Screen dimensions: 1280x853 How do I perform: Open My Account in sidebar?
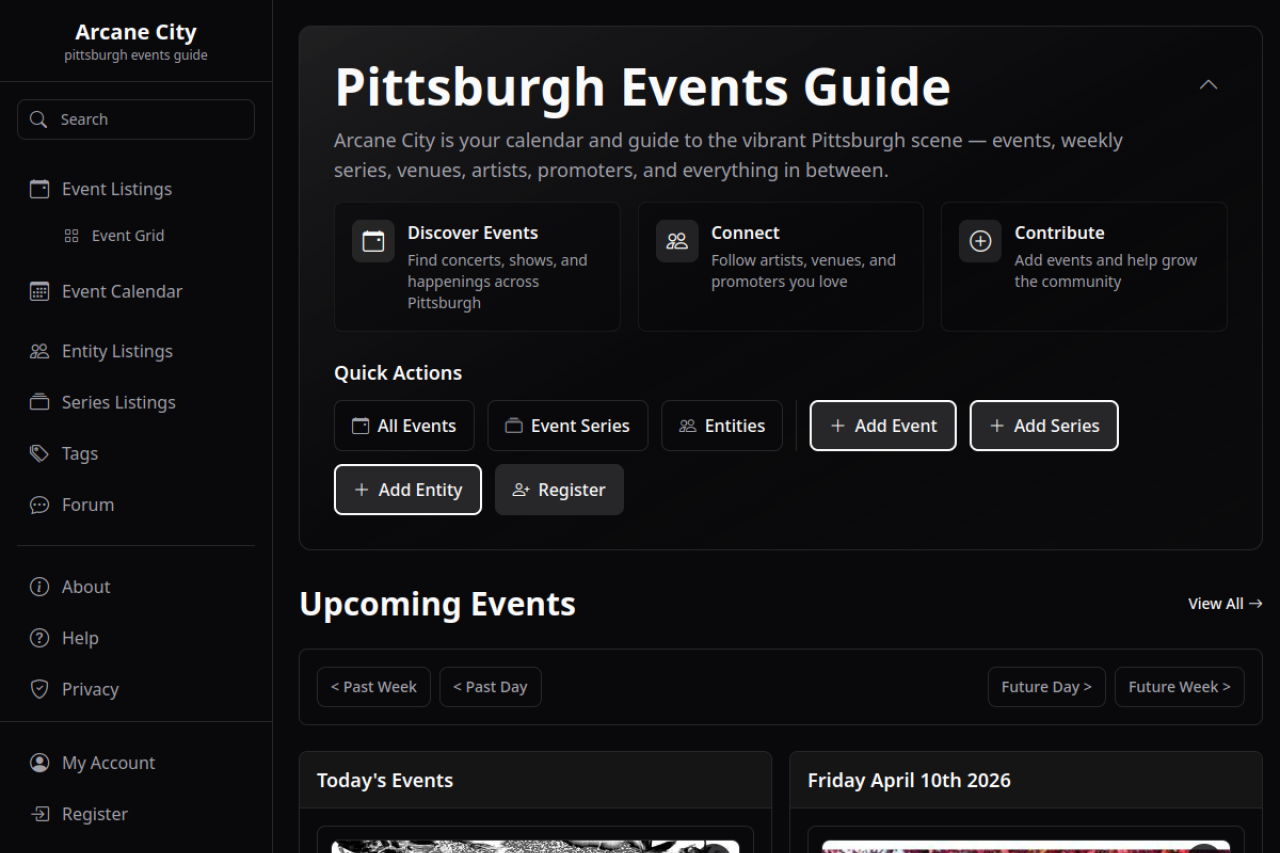click(108, 763)
